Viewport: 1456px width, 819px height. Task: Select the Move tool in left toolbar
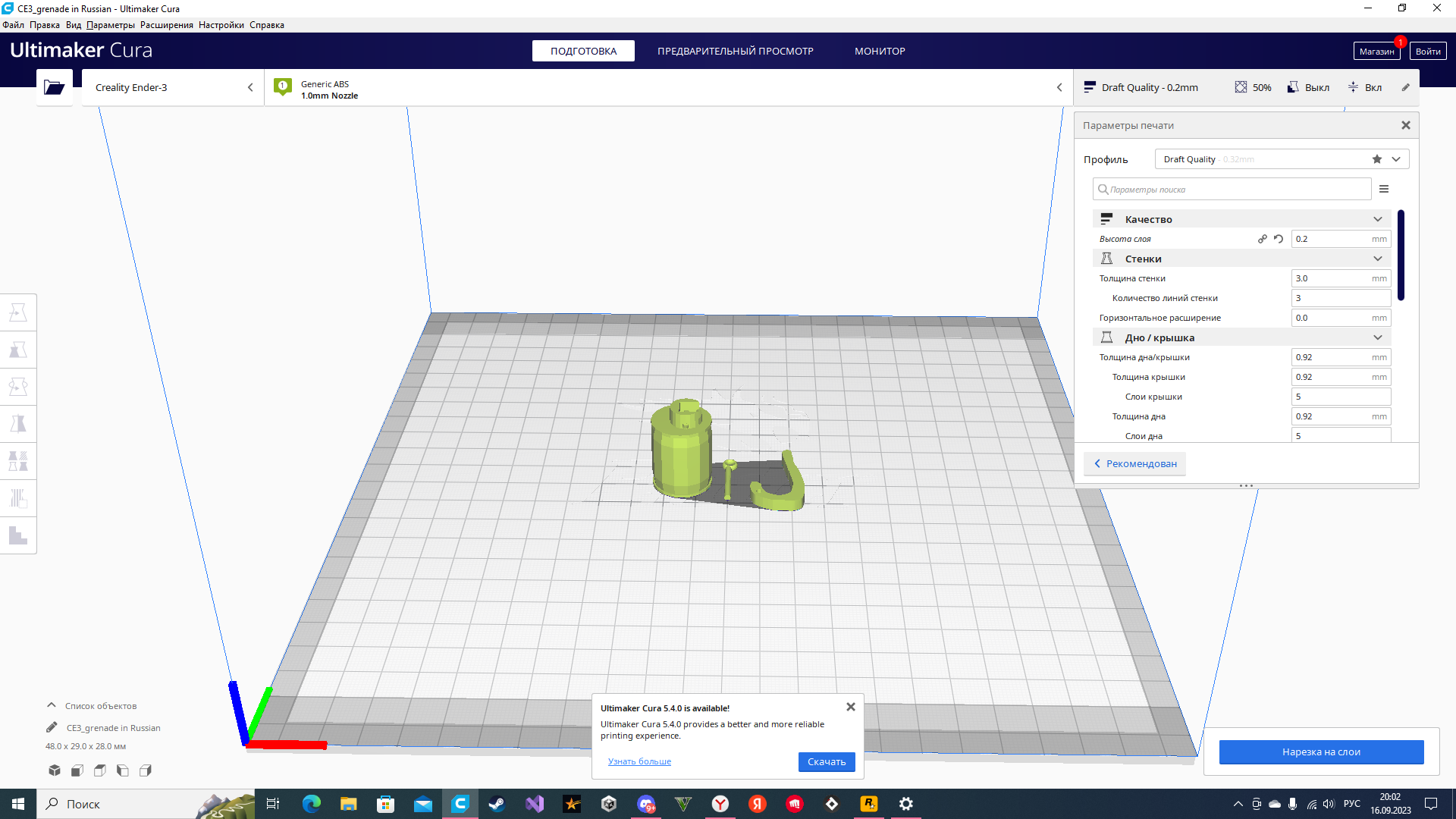click(18, 312)
